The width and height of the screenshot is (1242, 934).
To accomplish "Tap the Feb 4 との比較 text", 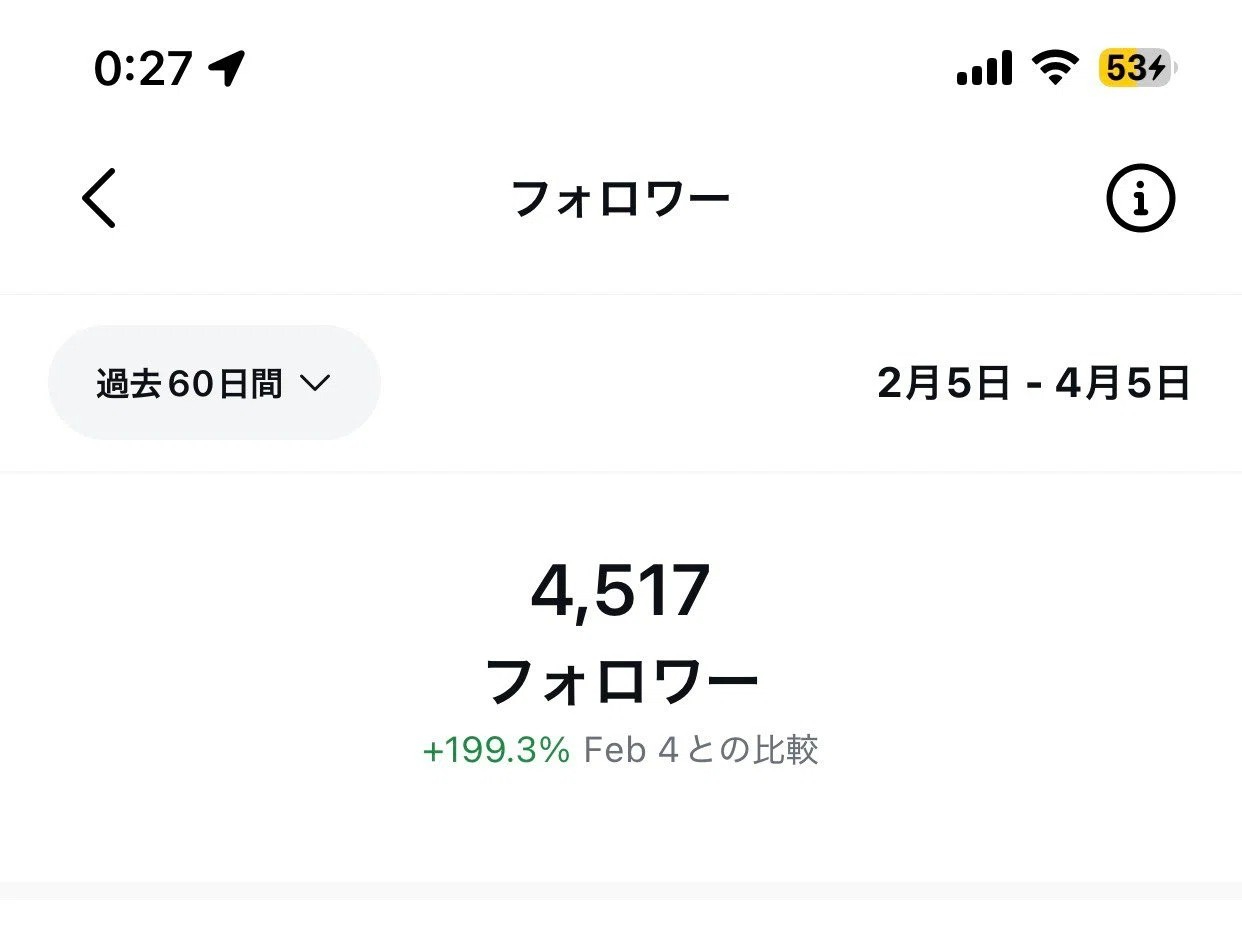I will pos(700,750).
